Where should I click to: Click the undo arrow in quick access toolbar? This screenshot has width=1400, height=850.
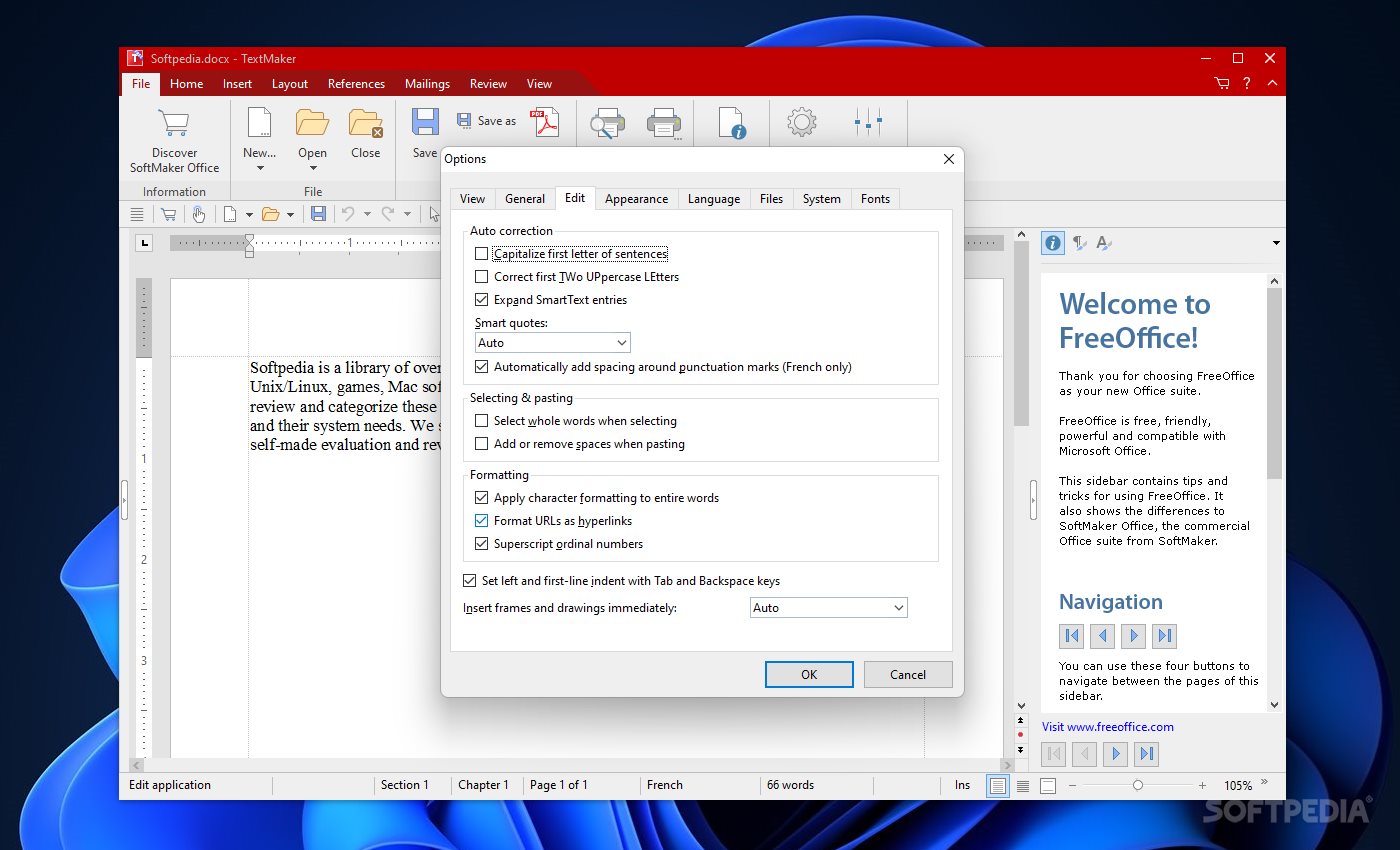pyautogui.click(x=348, y=214)
